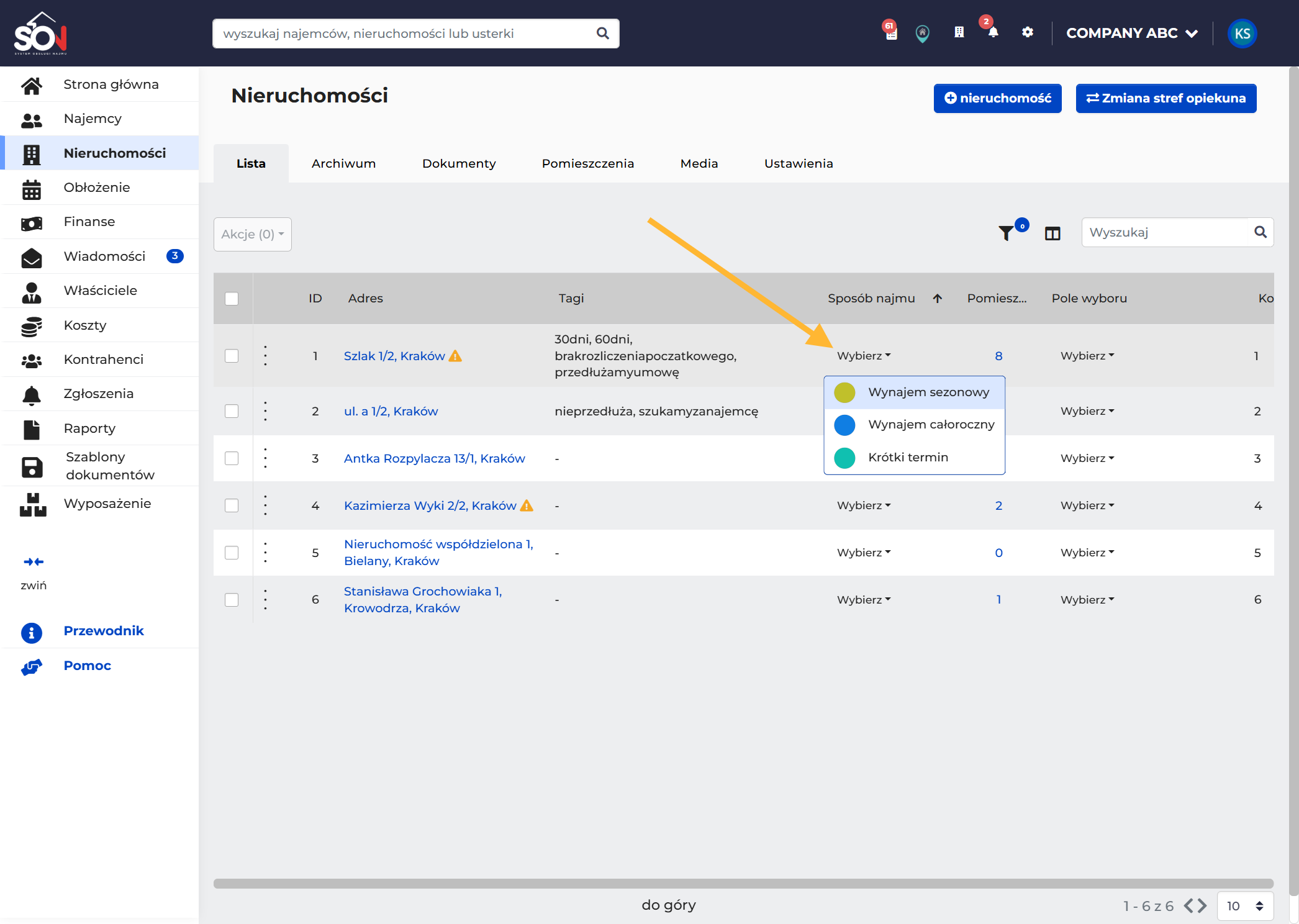
Task: Collapse the sidebar with the zwiń arrows
Action: pyautogui.click(x=34, y=562)
